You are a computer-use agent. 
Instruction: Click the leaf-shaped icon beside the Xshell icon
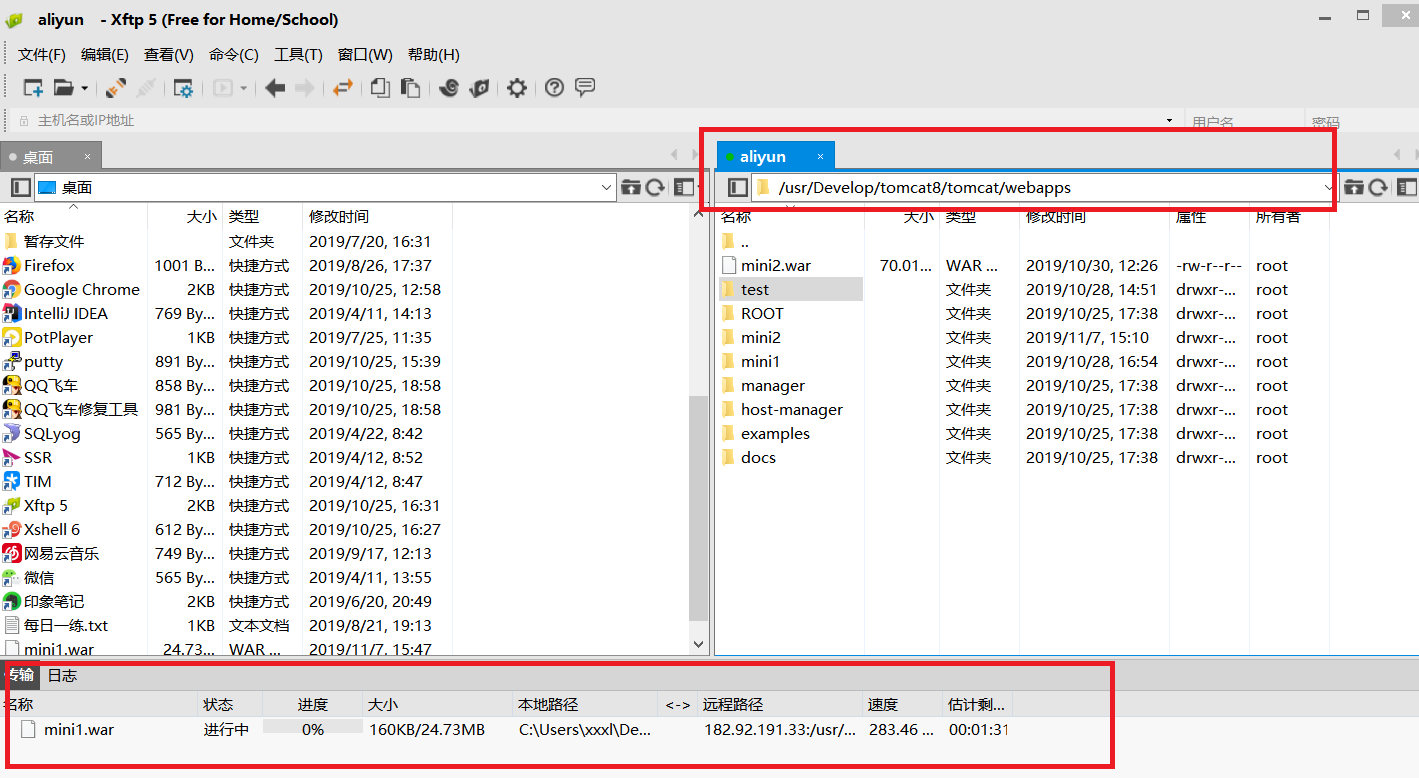click(480, 88)
